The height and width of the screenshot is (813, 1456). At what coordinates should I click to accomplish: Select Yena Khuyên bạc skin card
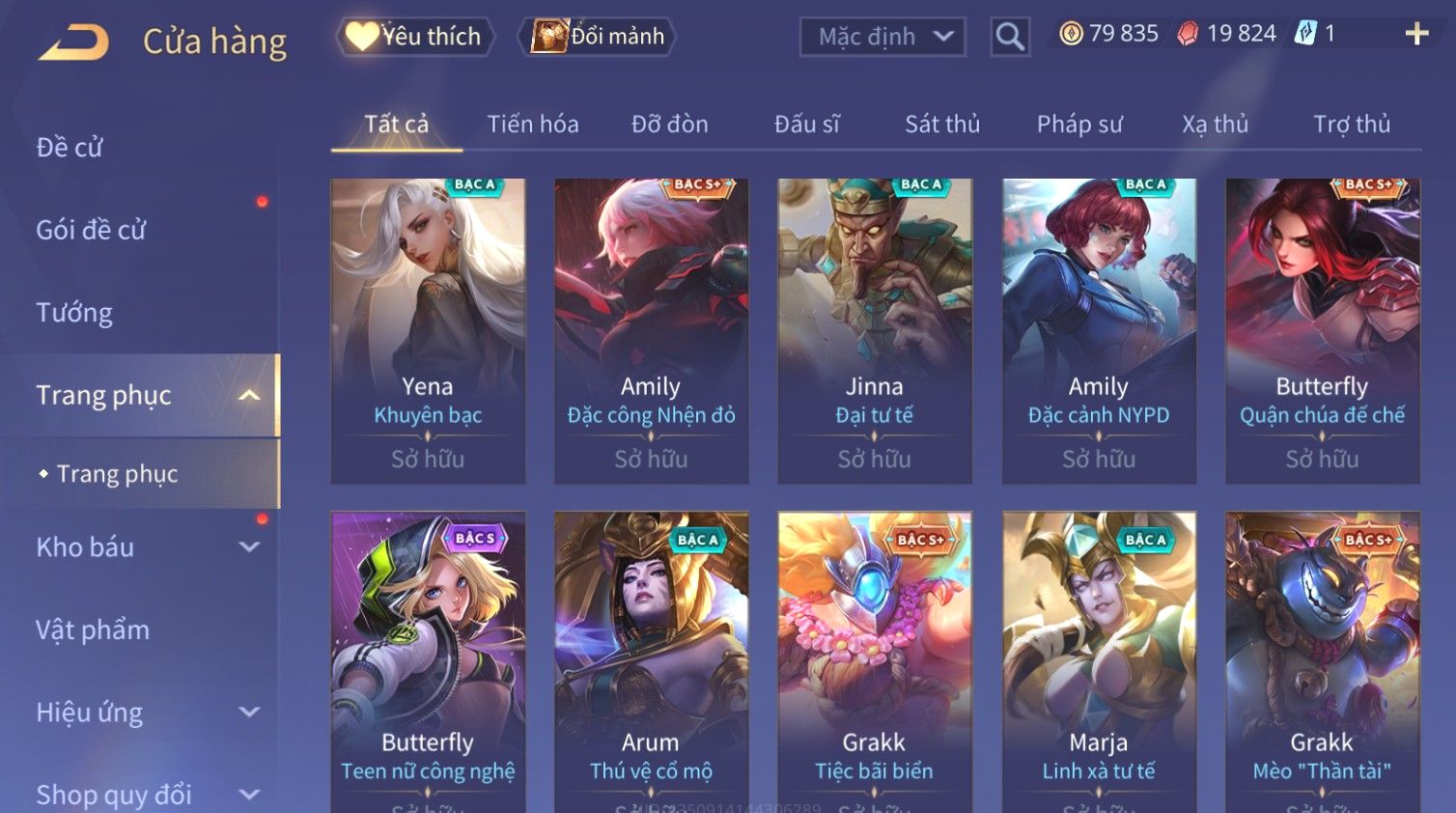pyautogui.click(x=428, y=331)
